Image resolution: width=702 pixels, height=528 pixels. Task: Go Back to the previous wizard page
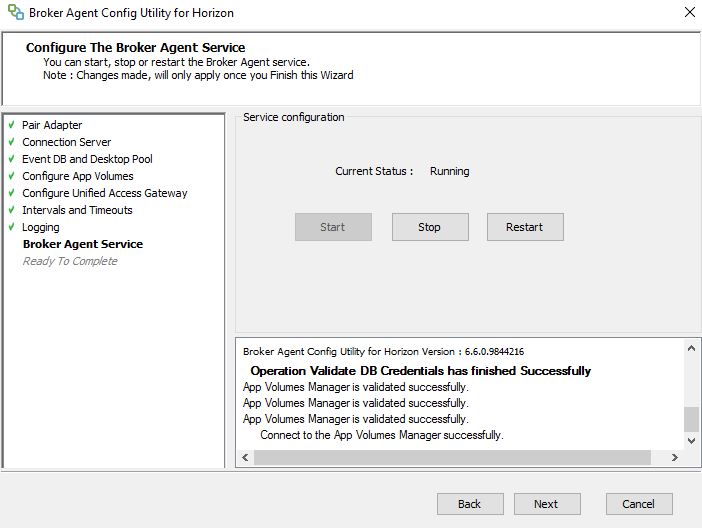470,504
